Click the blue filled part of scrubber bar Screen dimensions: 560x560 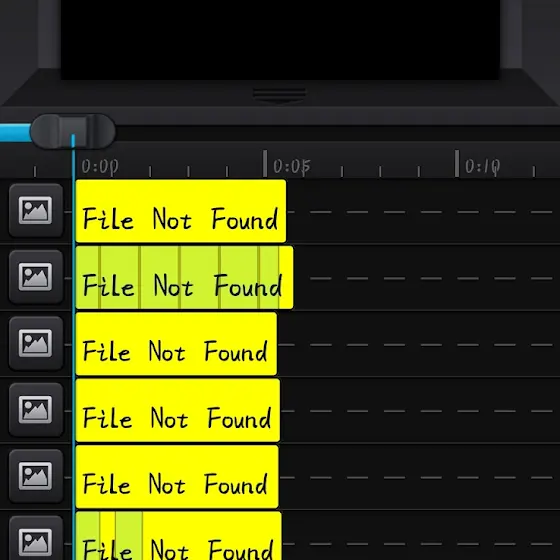click(15, 132)
